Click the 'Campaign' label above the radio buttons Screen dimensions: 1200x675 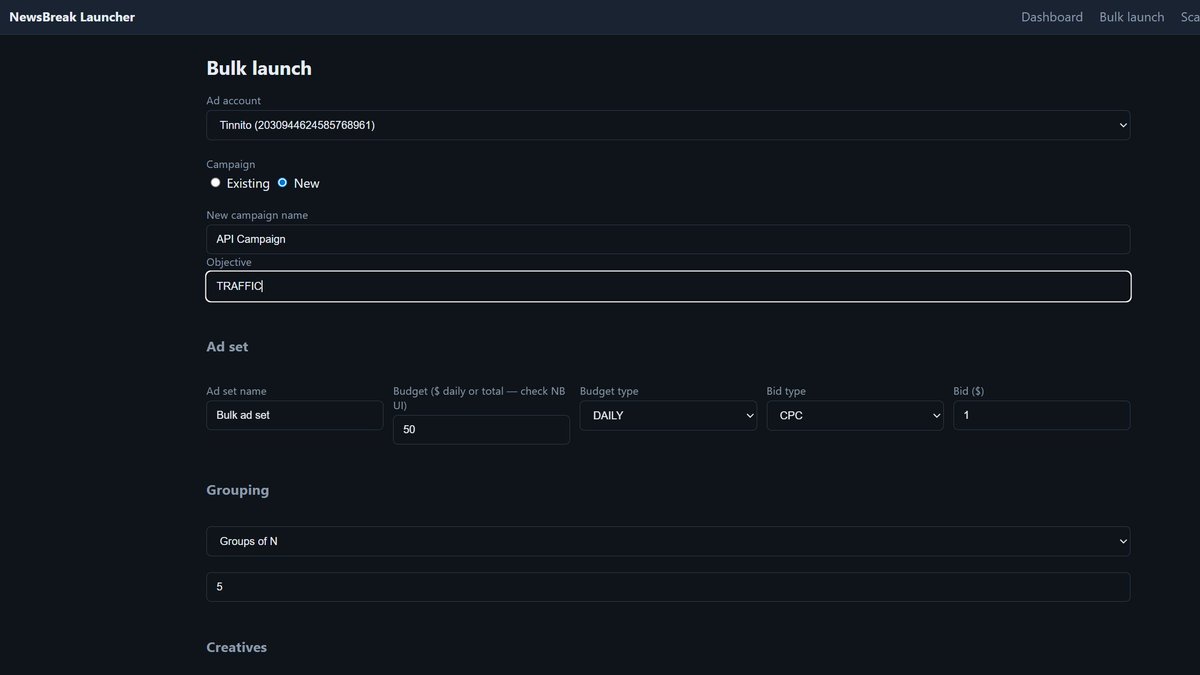231,164
